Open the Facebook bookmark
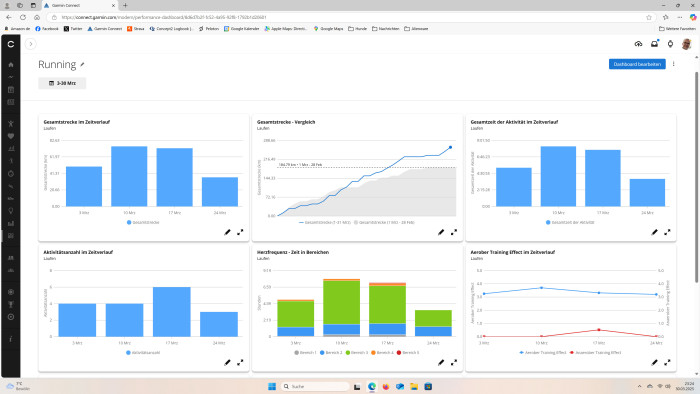 (47, 29)
